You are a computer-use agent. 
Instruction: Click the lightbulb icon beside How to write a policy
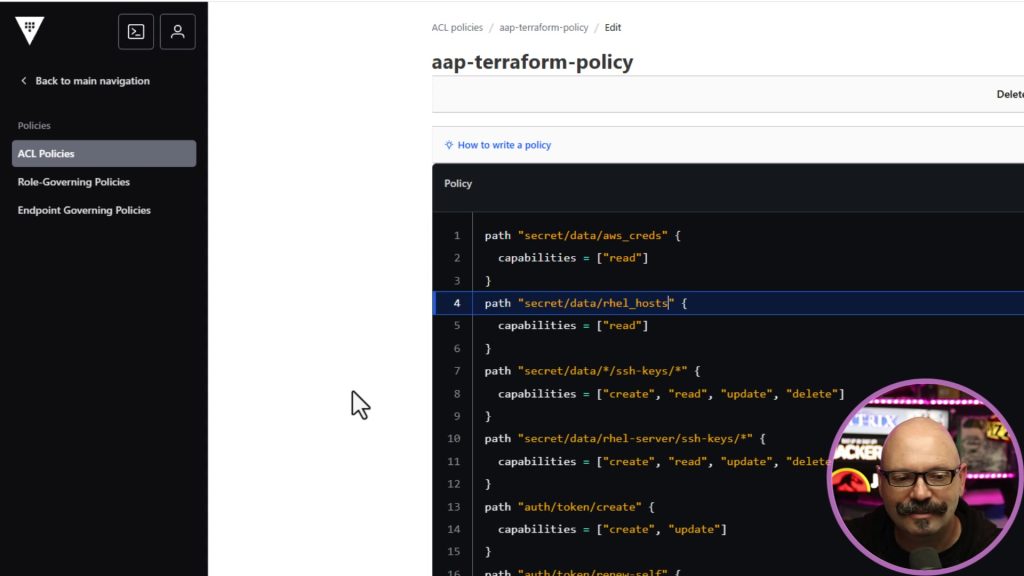click(x=449, y=145)
